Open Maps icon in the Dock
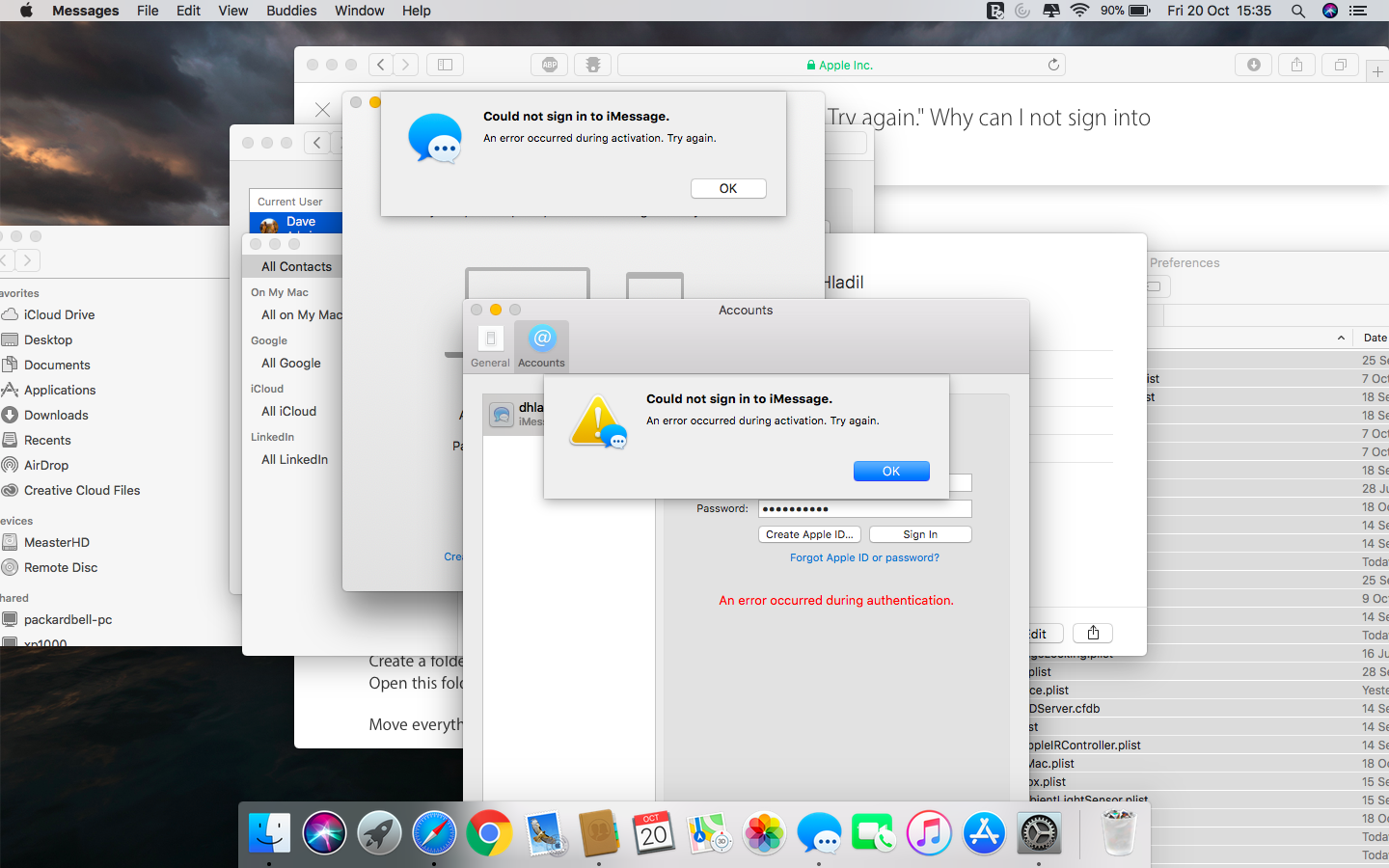The height and width of the screenshot is (868, 1389). pos(709,833)
